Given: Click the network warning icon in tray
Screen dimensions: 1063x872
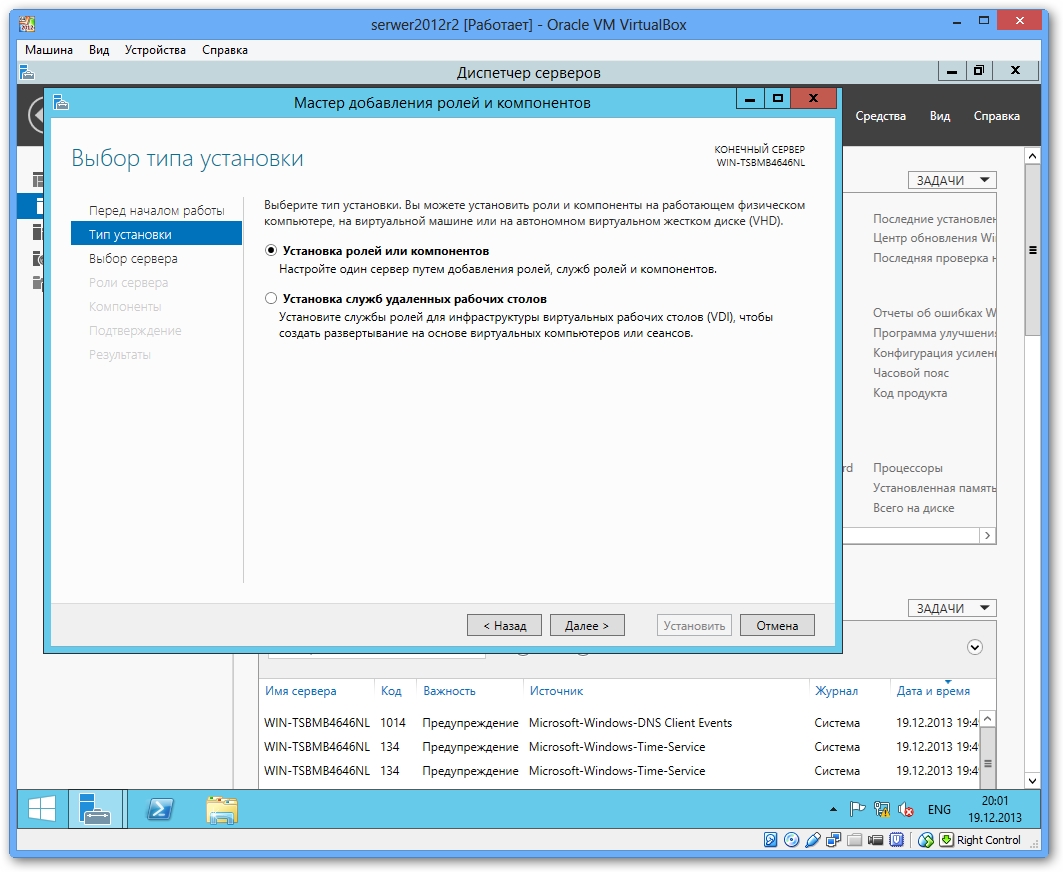Looking at the screenshot, I should (881, 809).
